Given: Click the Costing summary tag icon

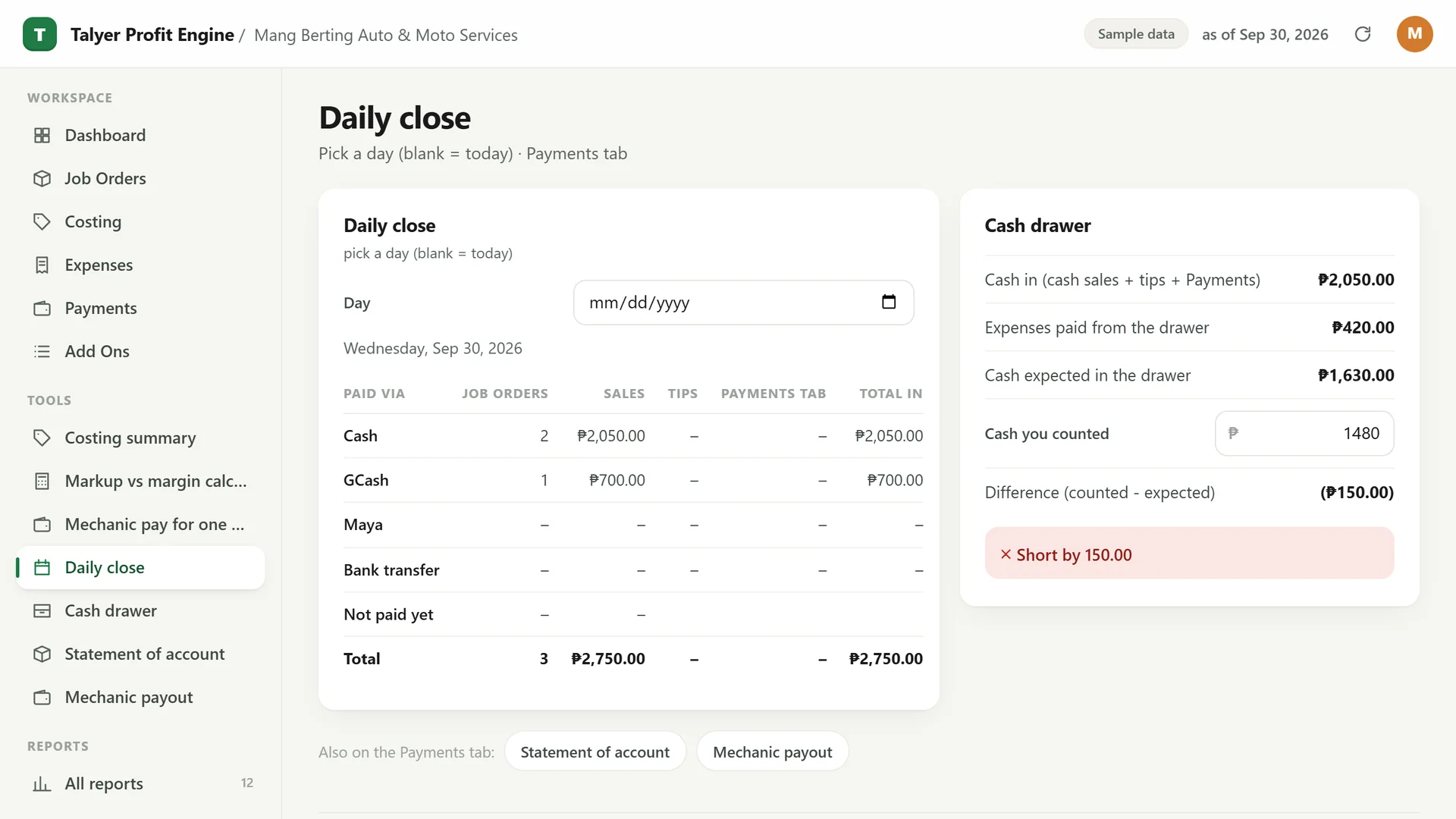Looking at the screenshot, I should pos(42,438).
